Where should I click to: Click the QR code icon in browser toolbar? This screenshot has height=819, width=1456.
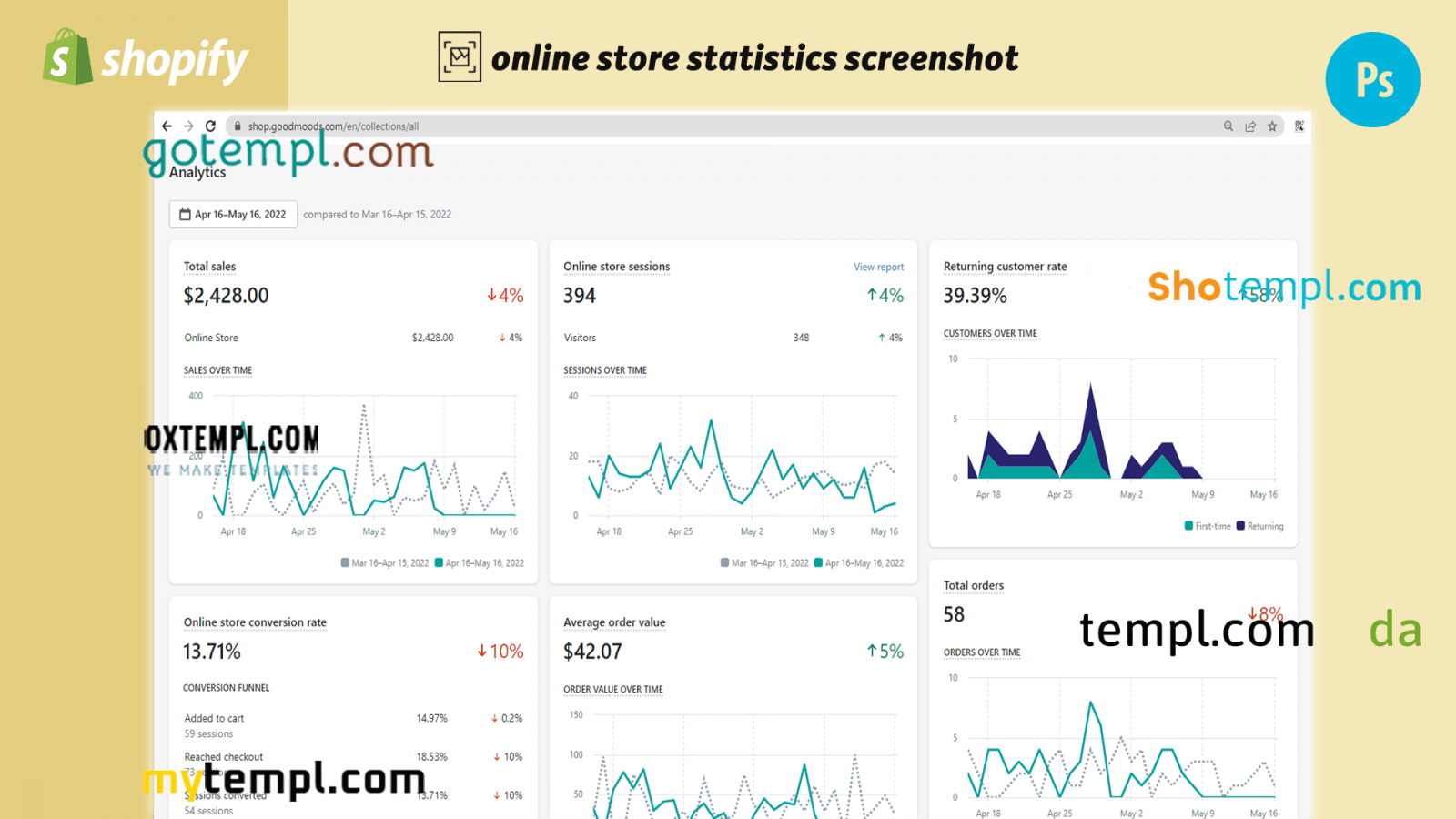coord(1299,126)
